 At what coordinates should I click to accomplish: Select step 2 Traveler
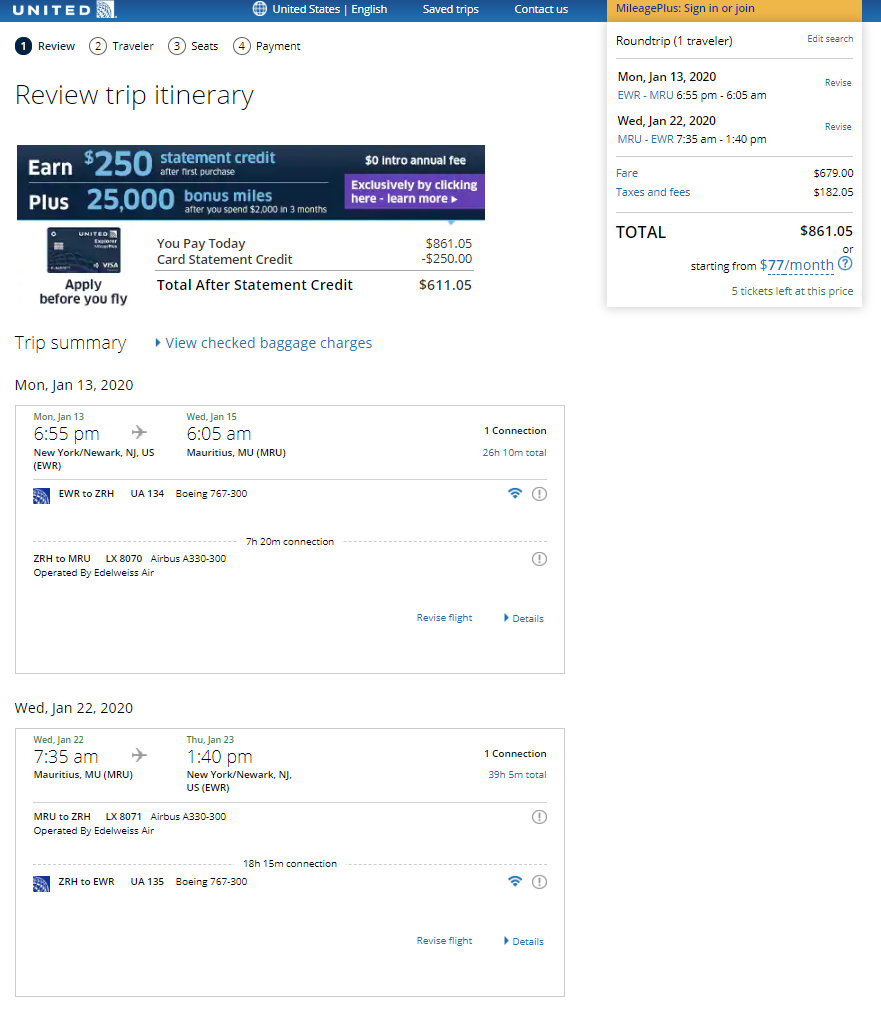tap(122, 46)
